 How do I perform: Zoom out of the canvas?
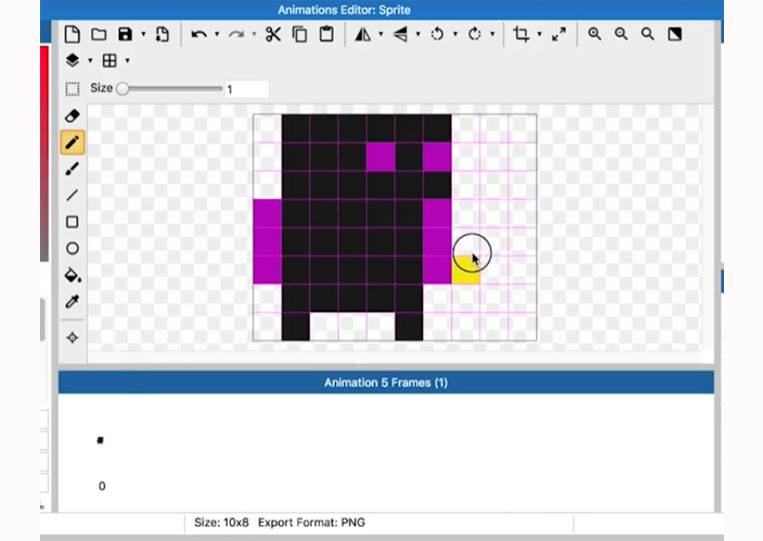pos(621,34)
